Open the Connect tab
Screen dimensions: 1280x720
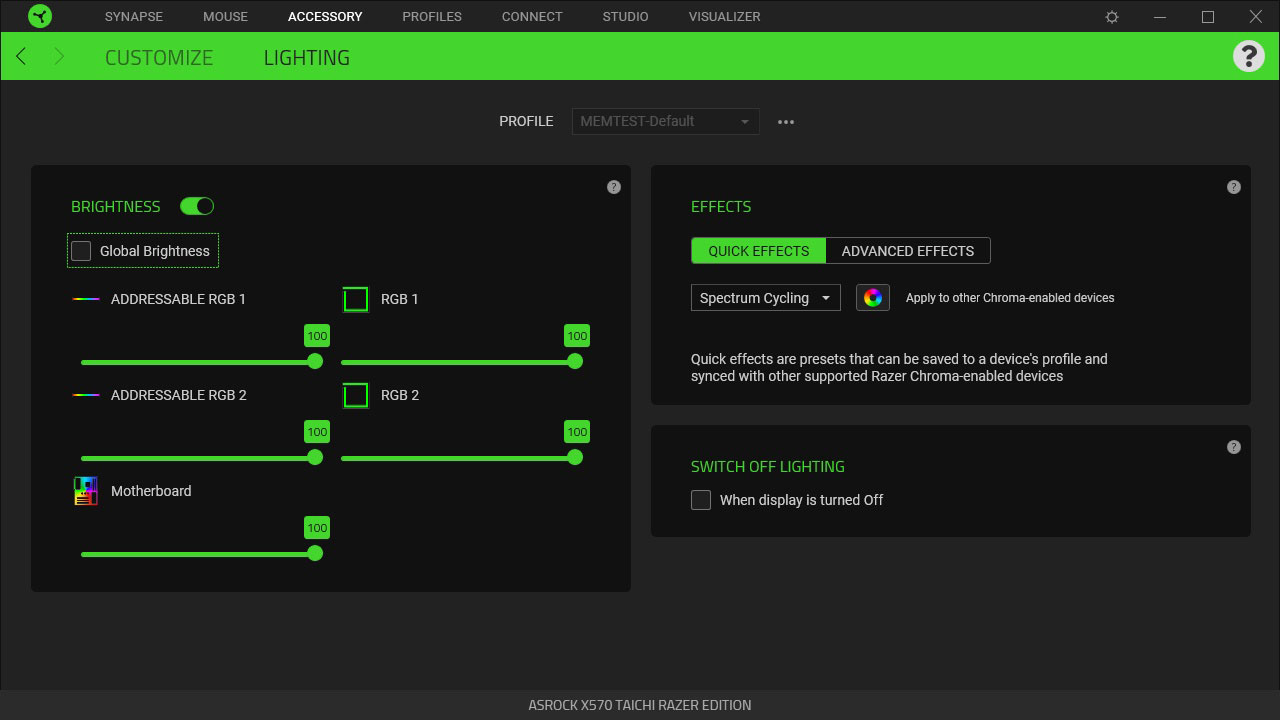click(532, 17)
